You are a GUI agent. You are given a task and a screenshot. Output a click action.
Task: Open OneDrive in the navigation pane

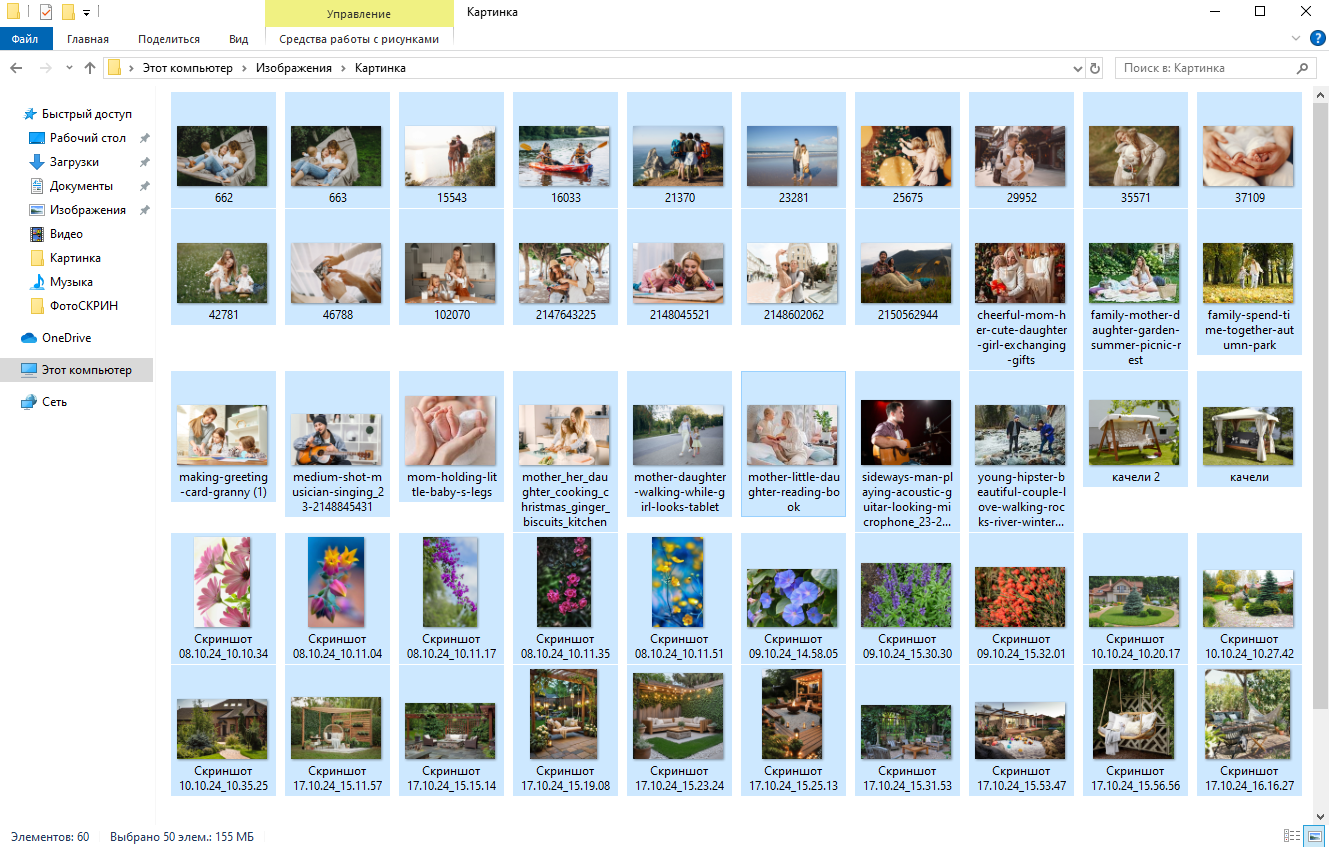(66, 338)
